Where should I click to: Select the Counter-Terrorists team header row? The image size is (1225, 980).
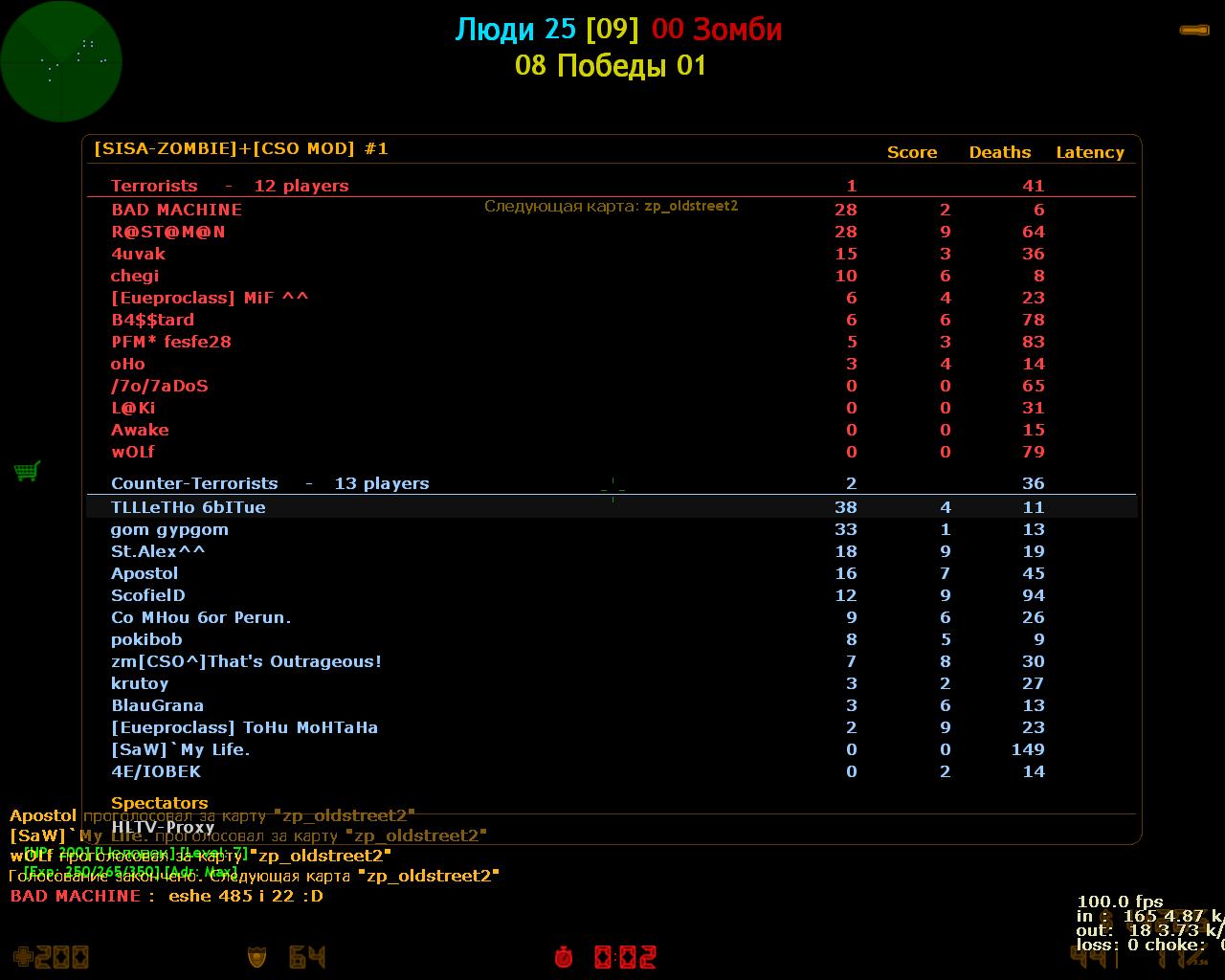[x=269, y=483]
